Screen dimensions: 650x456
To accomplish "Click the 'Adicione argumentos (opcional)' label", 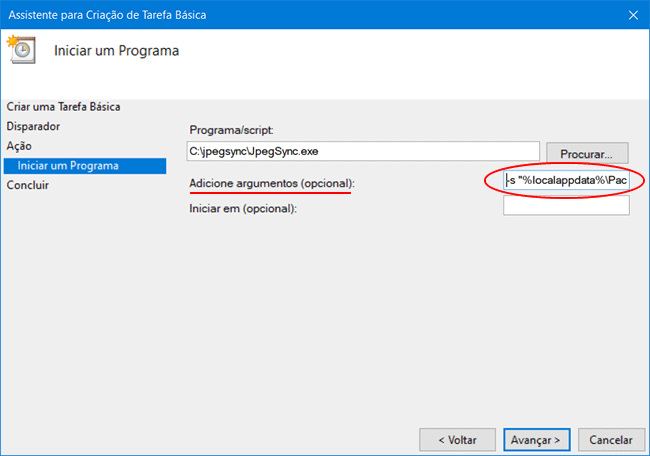I will tap(272, 184).
